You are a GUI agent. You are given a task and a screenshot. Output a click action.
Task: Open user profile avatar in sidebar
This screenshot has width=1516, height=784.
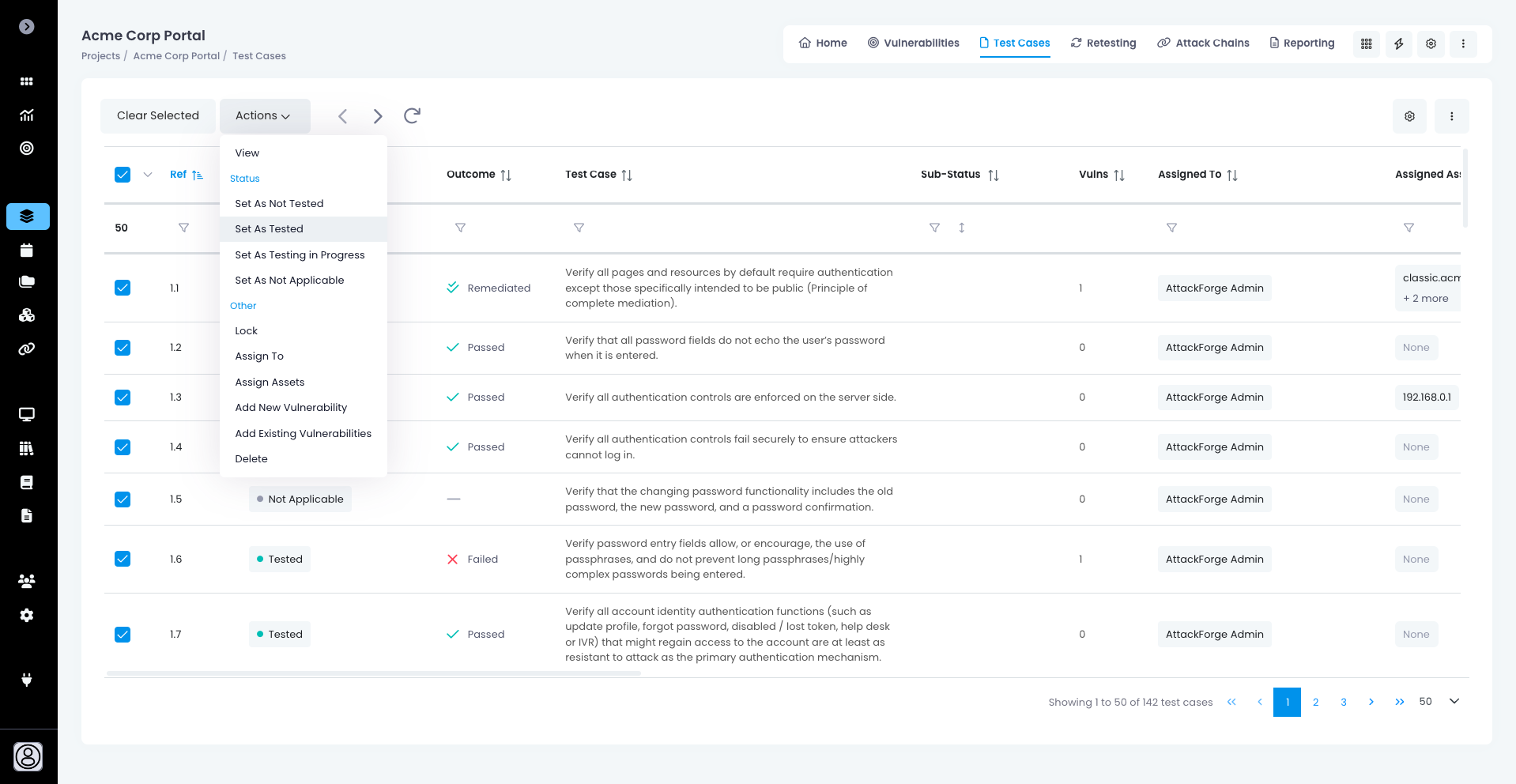(28, 756)
